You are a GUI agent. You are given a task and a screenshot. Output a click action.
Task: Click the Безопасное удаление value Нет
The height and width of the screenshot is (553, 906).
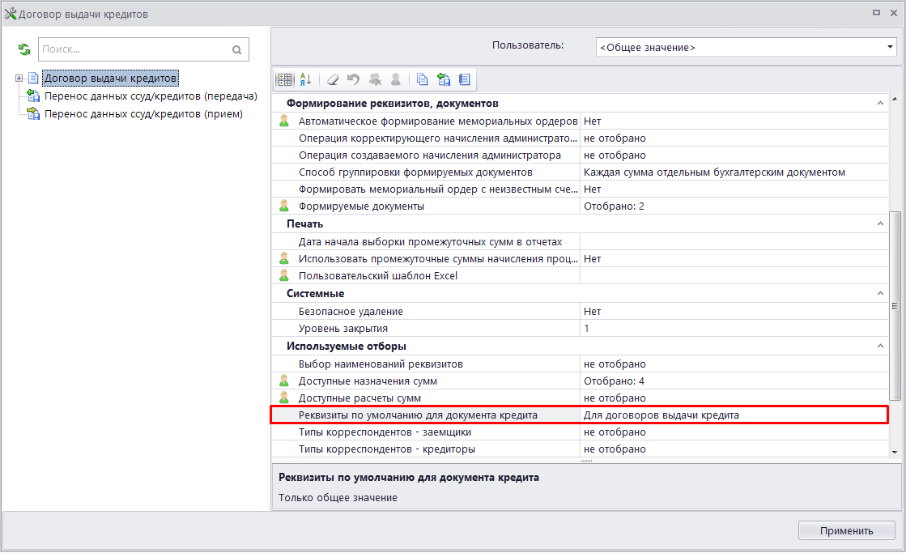pos(730,311)
